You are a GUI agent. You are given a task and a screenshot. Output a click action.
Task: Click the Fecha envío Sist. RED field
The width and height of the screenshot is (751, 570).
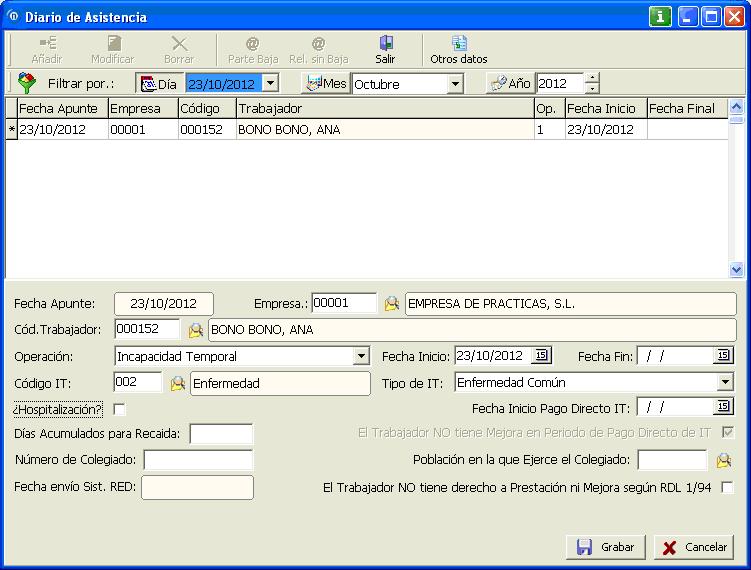click(197, 487)
